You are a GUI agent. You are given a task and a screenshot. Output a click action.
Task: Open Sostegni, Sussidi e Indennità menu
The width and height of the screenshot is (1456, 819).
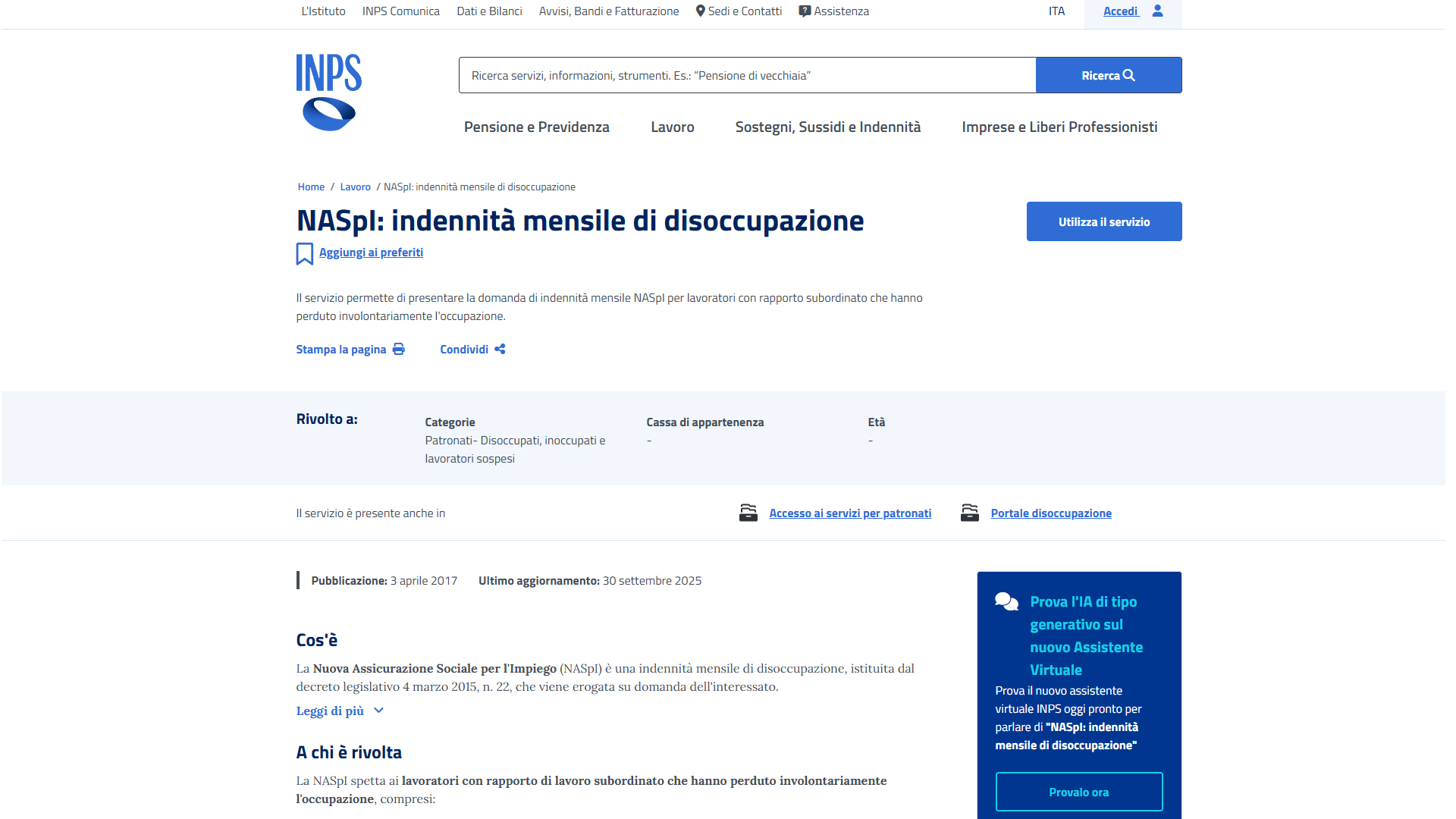pos(828,127)
